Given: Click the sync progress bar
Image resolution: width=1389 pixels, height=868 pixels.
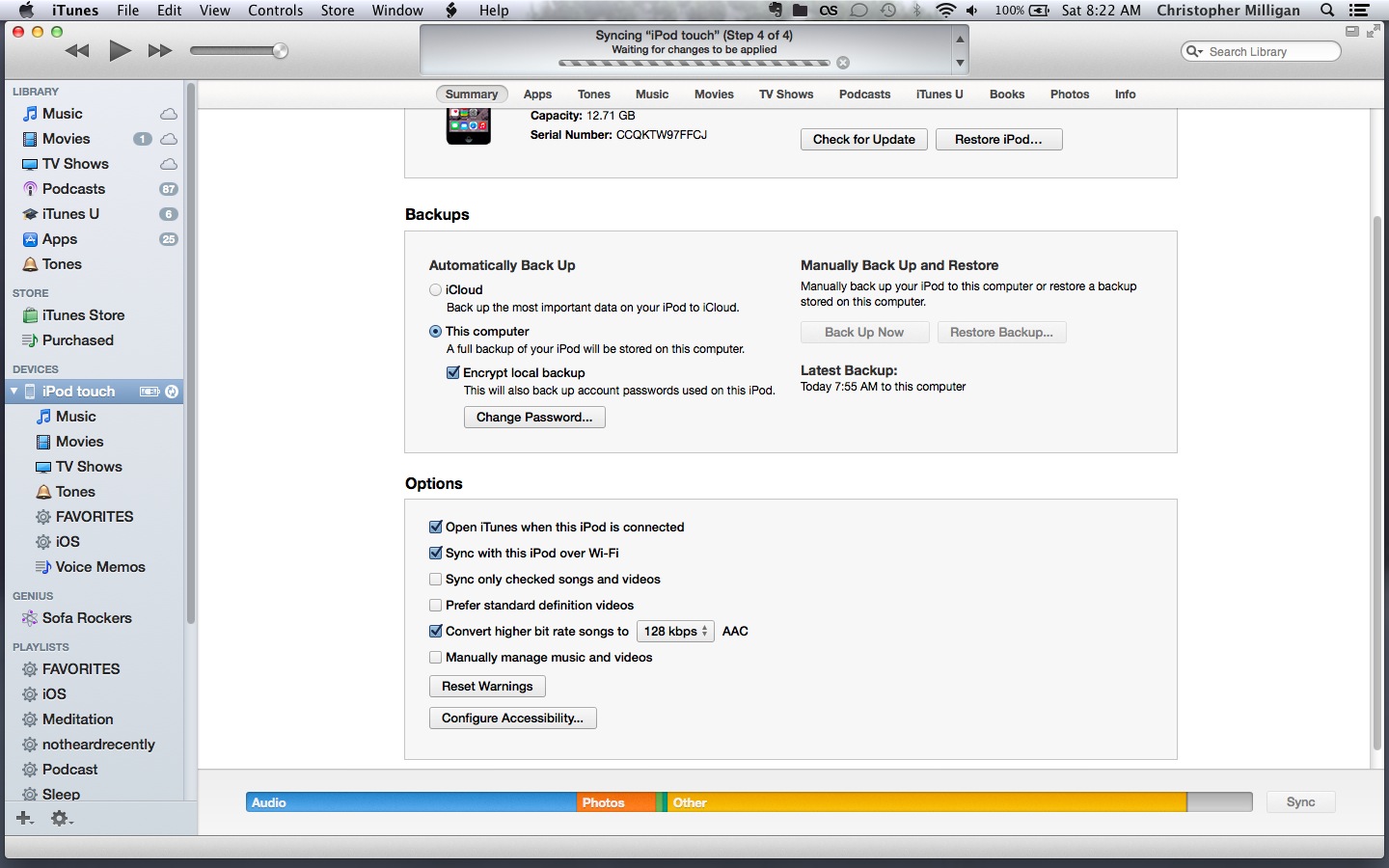Looking at the screenshot, I should [694, 63].
